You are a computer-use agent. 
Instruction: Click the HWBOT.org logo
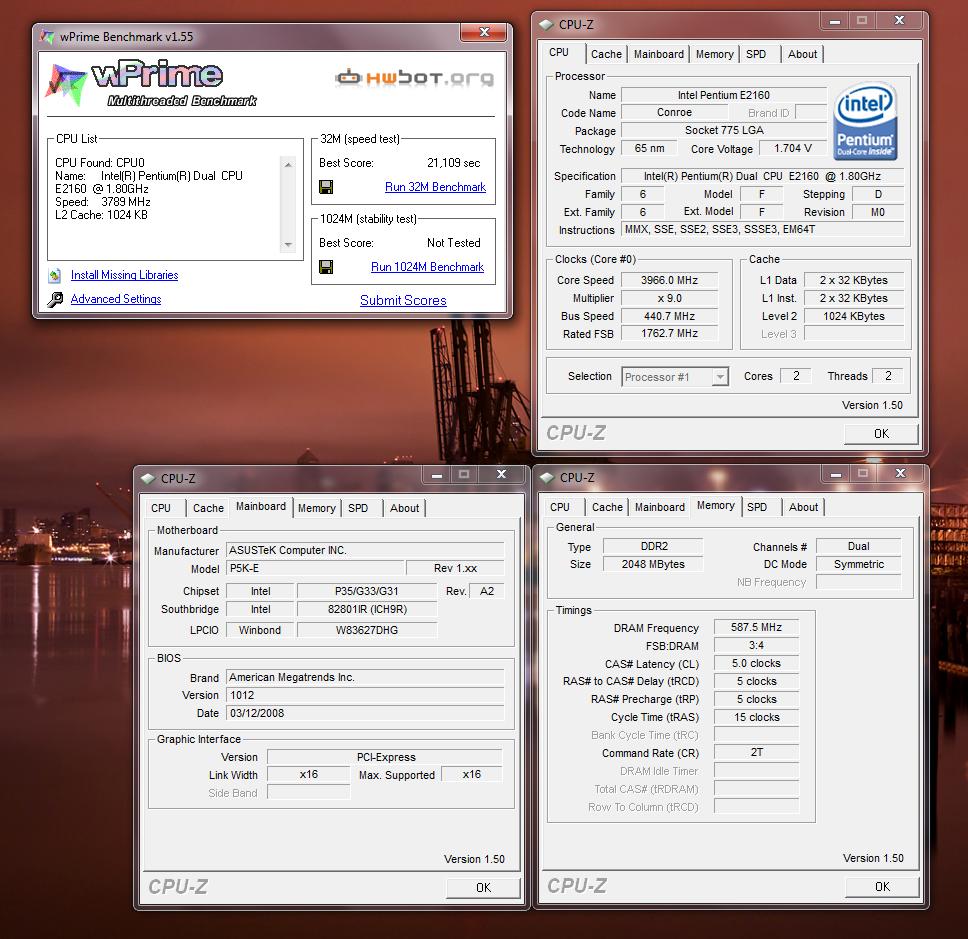414,78
